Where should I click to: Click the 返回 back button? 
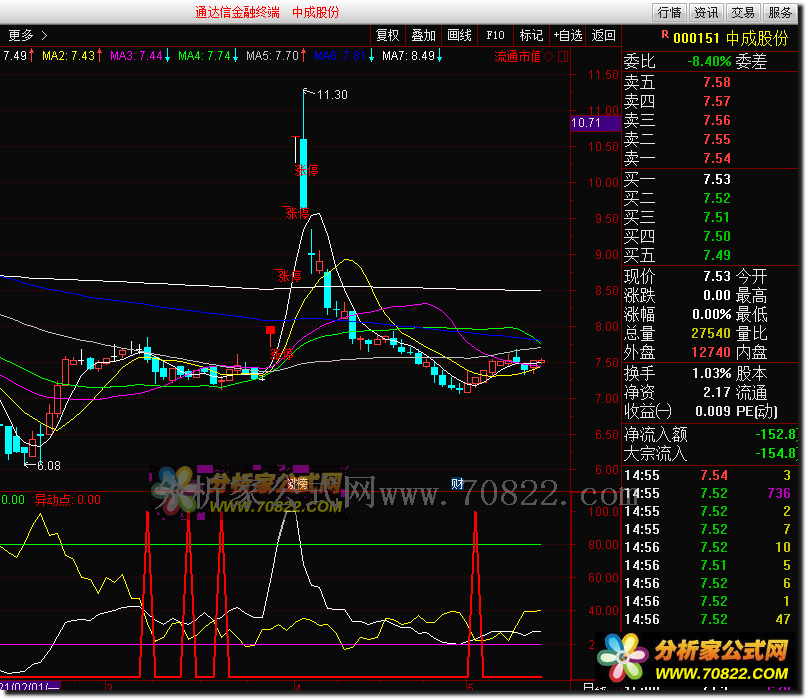603,36
